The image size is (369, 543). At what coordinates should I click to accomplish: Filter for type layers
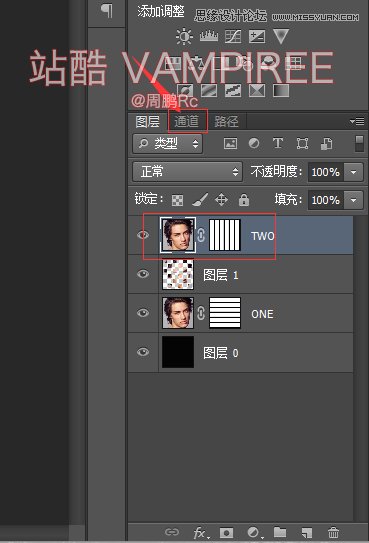click(x=278, y=143)
